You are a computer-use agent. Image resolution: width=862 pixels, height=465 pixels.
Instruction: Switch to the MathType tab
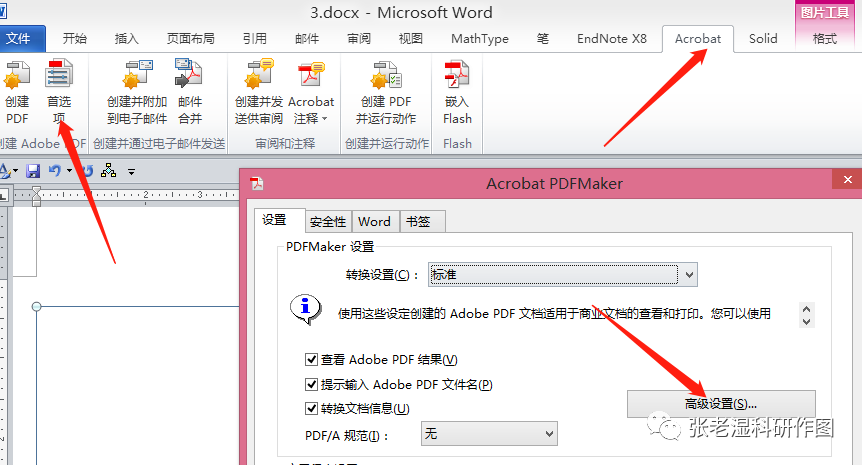point(479,38)
